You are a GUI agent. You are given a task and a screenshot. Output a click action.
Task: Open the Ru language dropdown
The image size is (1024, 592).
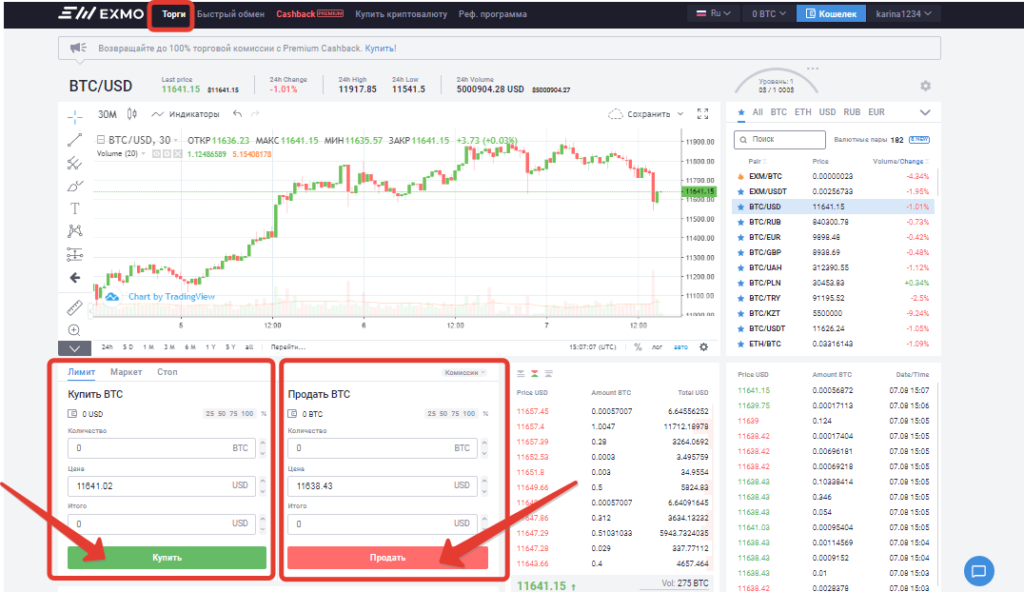tap(713, 13)
